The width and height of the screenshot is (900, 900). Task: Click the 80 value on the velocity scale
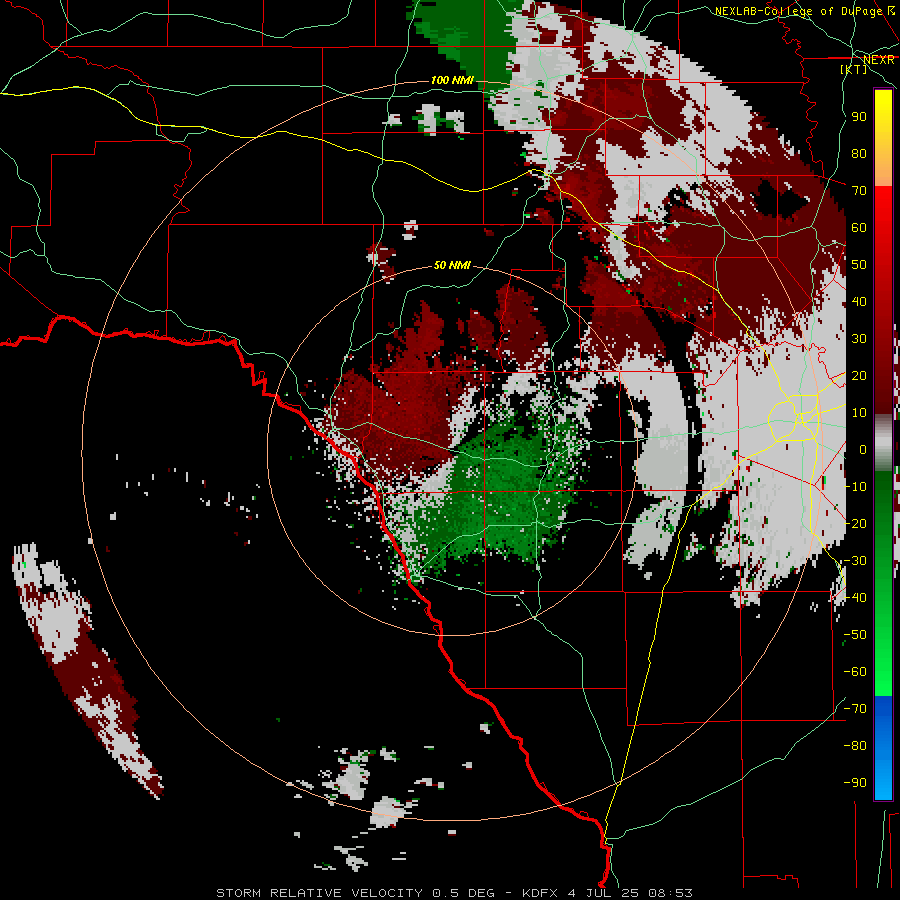coord(859,153)
